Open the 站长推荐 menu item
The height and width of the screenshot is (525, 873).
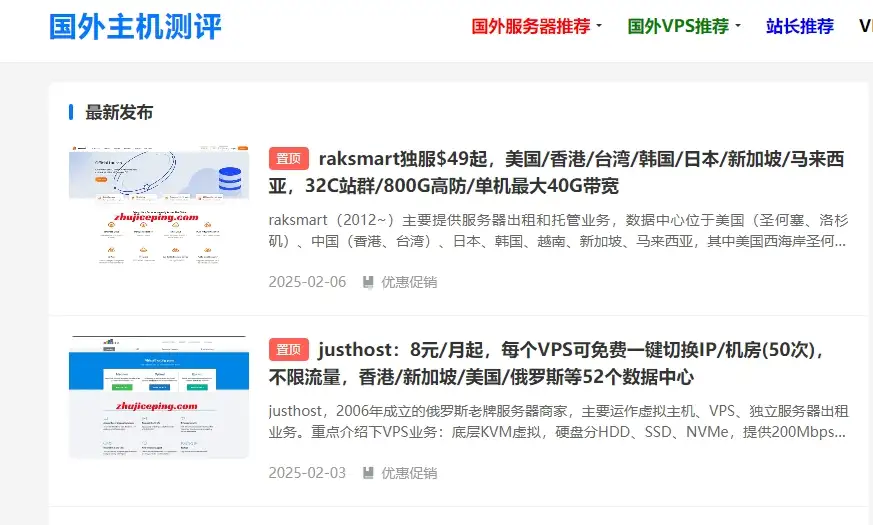click(x=800, y=26)
